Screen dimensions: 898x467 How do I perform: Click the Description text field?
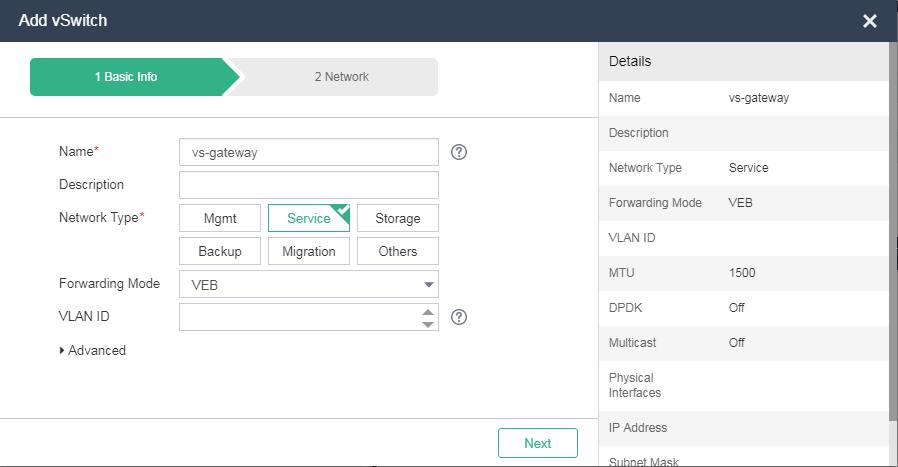tap(308, 185)
